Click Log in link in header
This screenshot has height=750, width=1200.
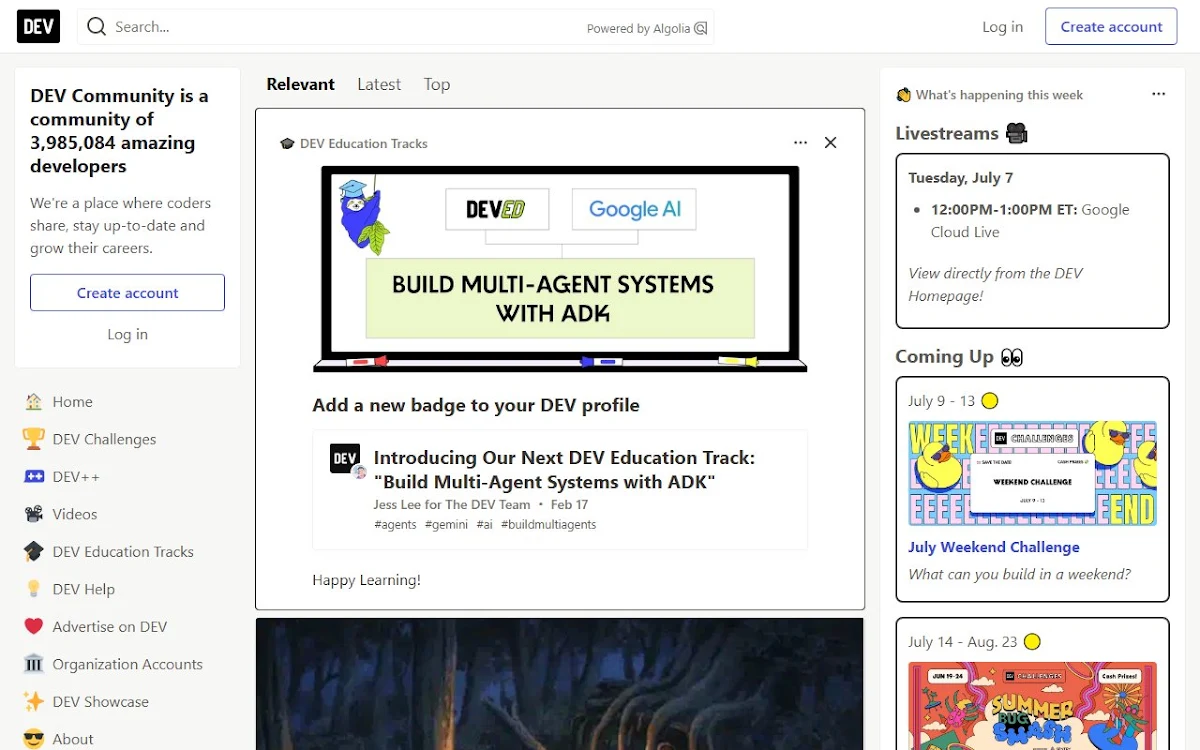(x=1002, y=27)
